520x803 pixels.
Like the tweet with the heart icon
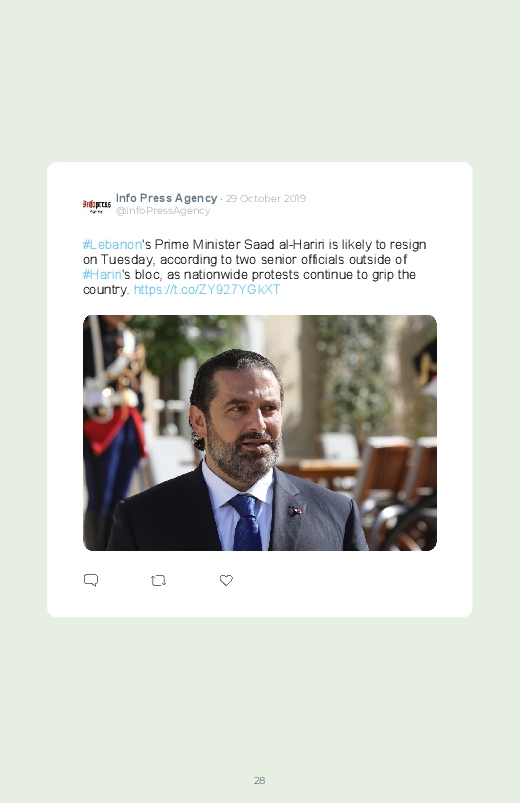coord(226,580)
